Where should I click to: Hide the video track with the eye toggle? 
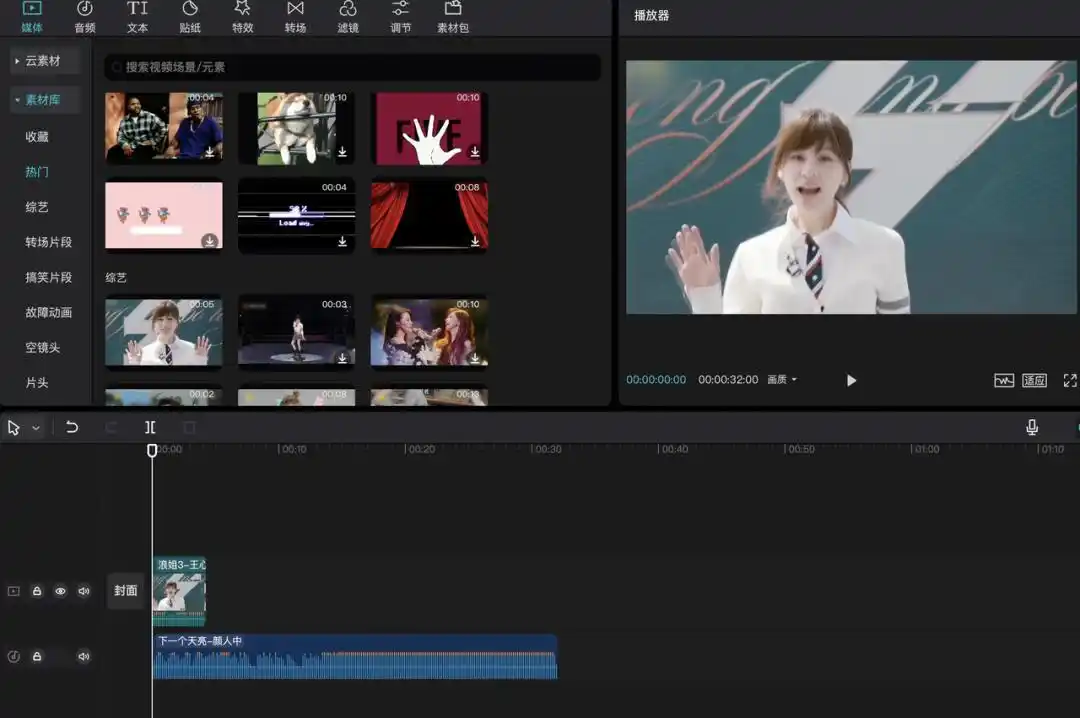[x=60, y=591]
